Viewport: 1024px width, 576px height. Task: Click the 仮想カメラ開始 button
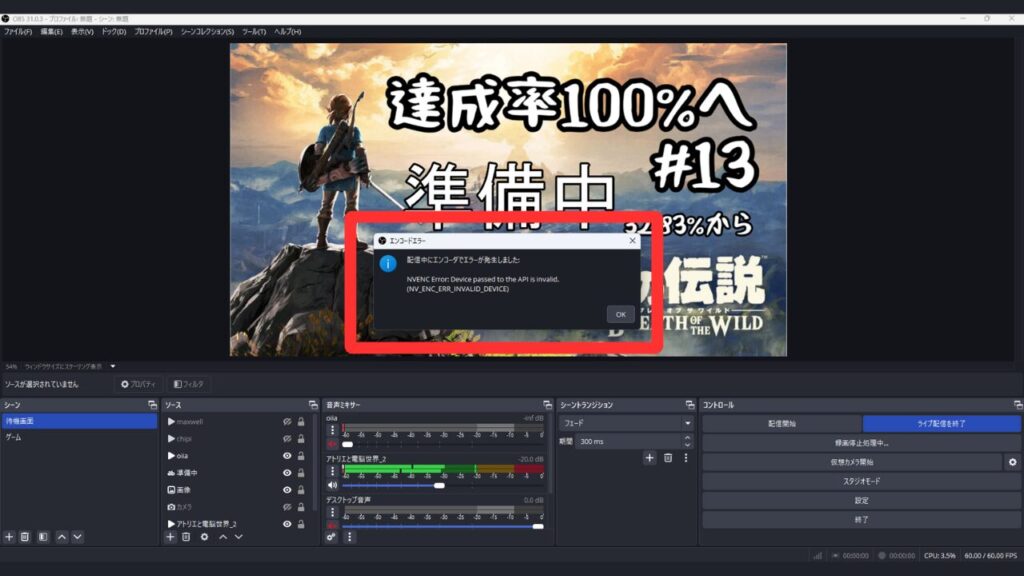(x=852, y=462)
